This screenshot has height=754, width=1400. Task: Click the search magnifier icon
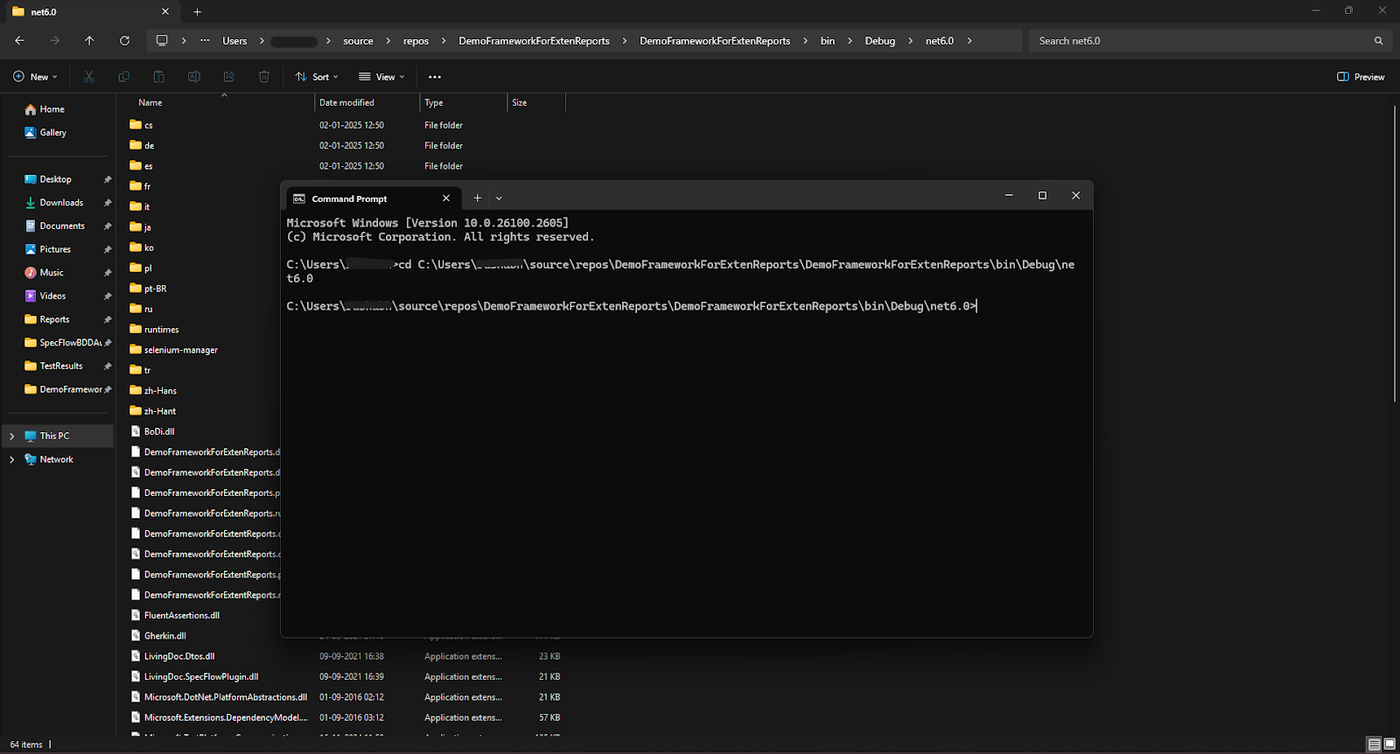click(x=1379, y=41)
